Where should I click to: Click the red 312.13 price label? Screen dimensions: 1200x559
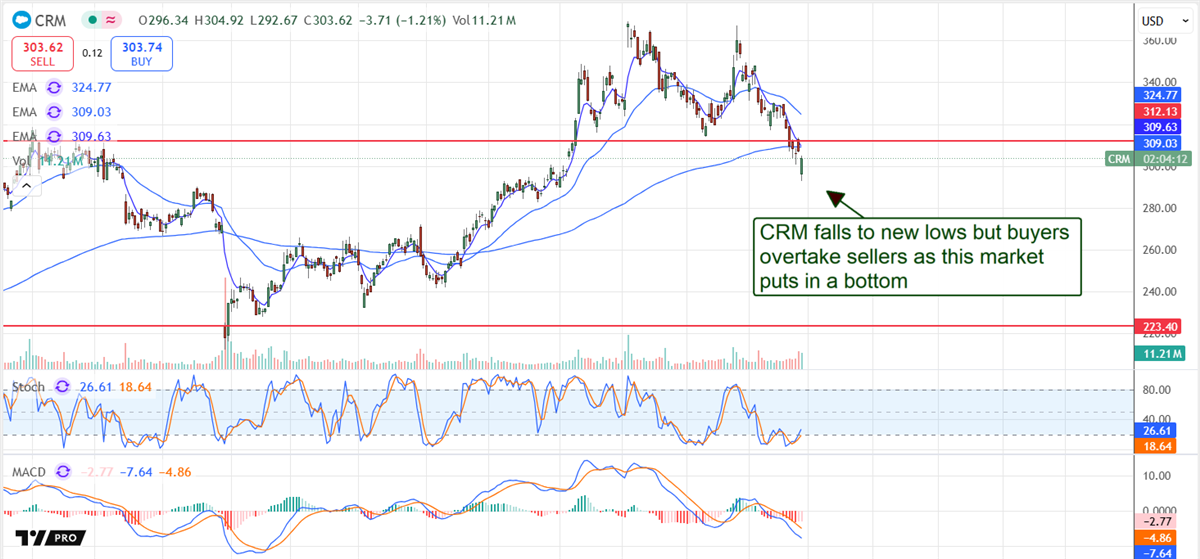(x=1162, y=112)
